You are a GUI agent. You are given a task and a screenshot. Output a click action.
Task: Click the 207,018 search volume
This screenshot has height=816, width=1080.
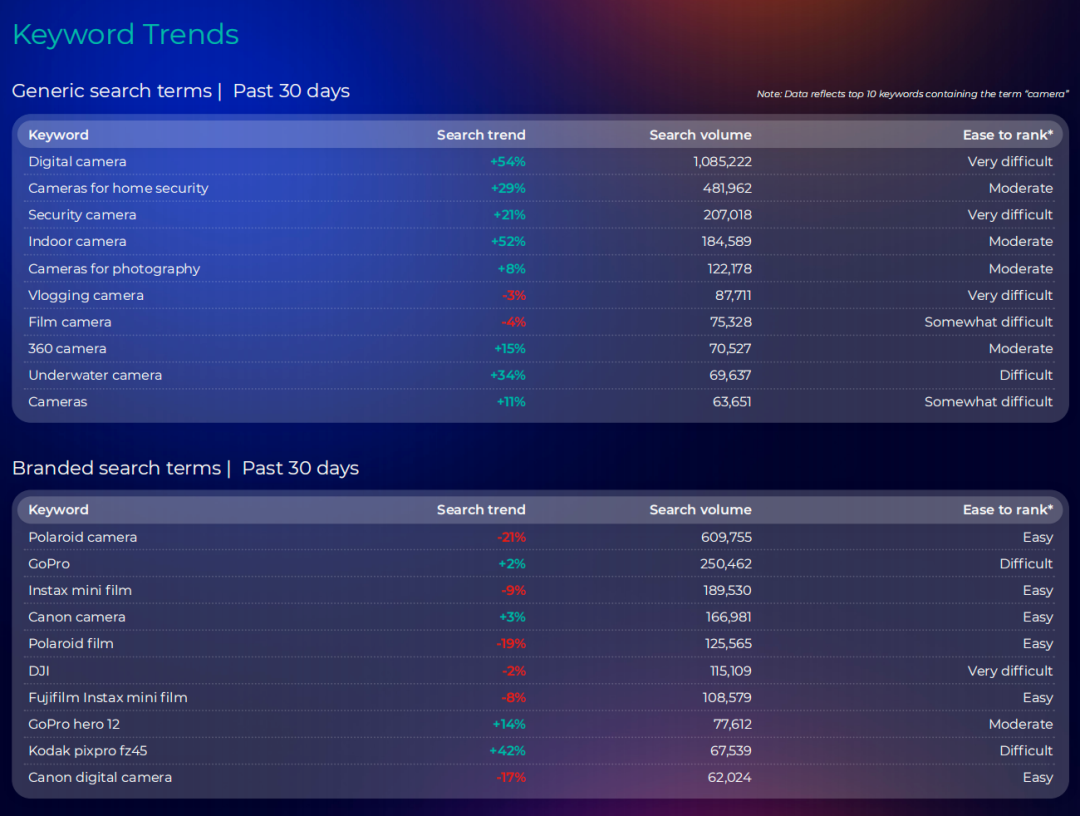(x=727, y=215)
